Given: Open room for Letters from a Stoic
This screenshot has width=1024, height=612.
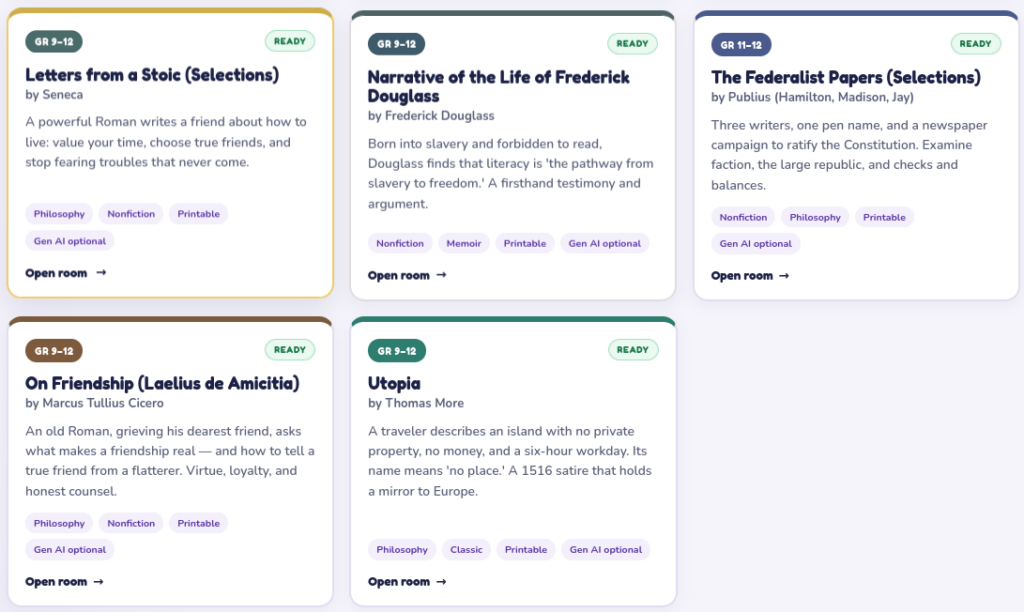Looking at the screenshot, I should (x=65, y=273).
